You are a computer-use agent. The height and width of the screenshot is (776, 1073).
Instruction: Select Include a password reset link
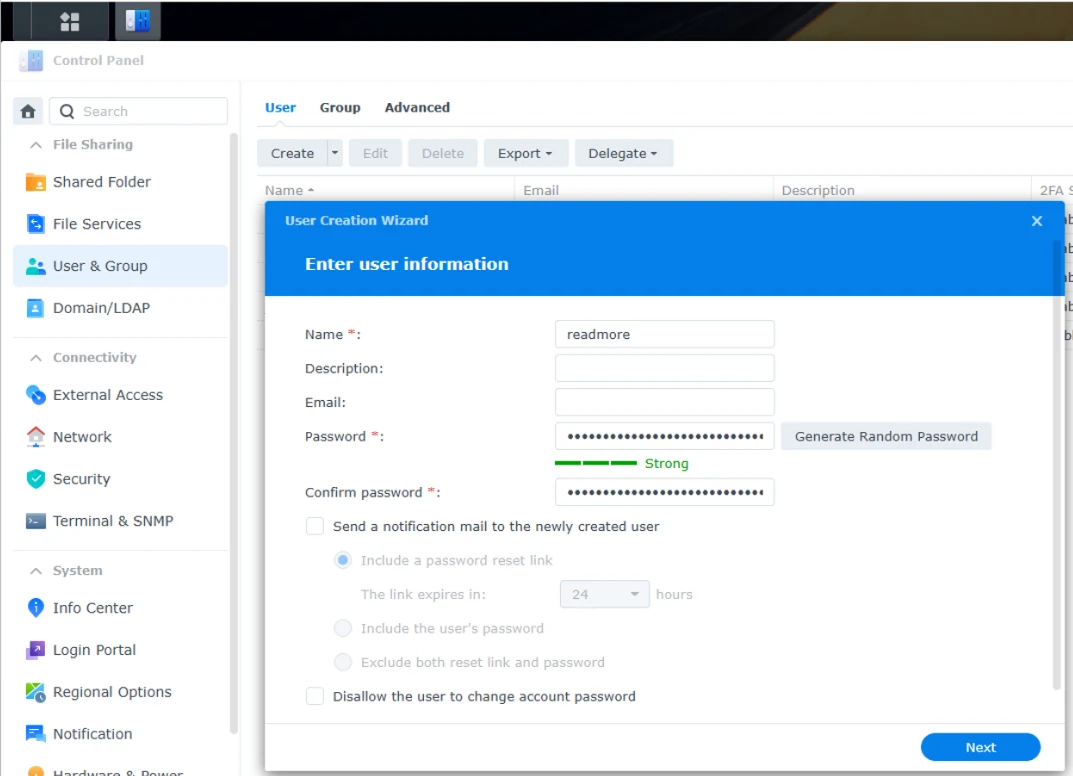[x=343, y=560]
